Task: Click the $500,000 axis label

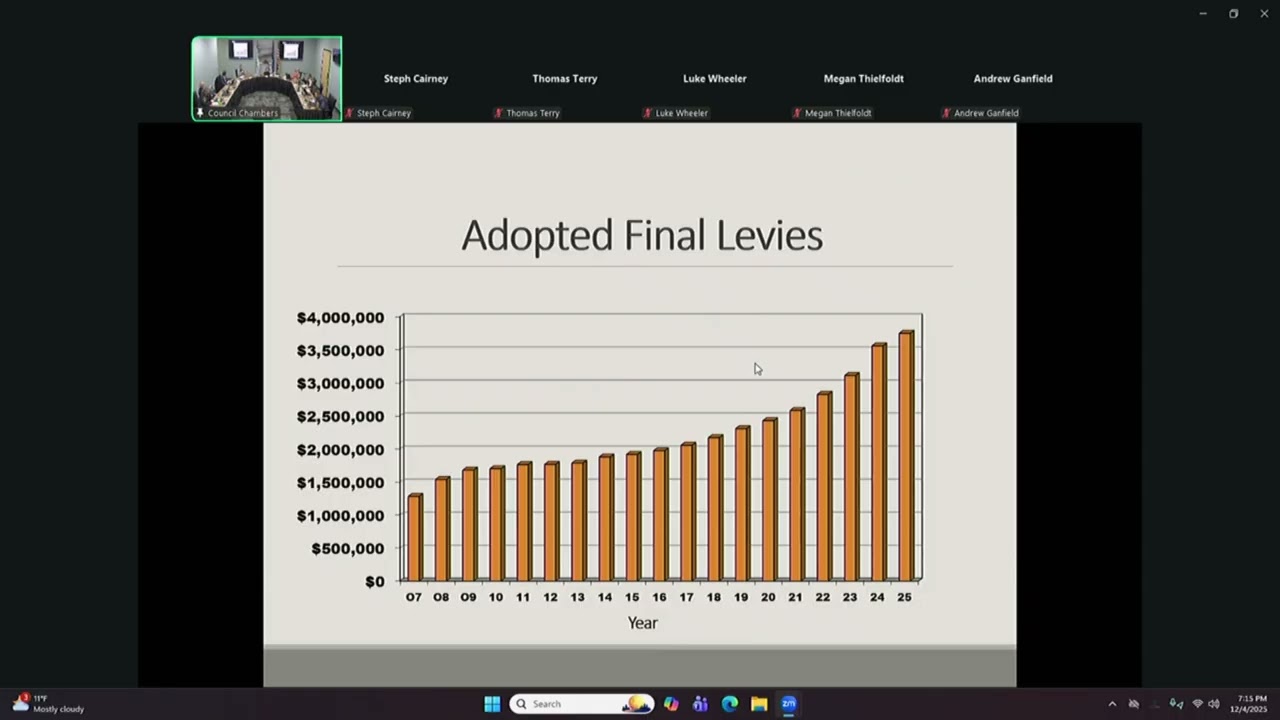Action: [347, 549]
